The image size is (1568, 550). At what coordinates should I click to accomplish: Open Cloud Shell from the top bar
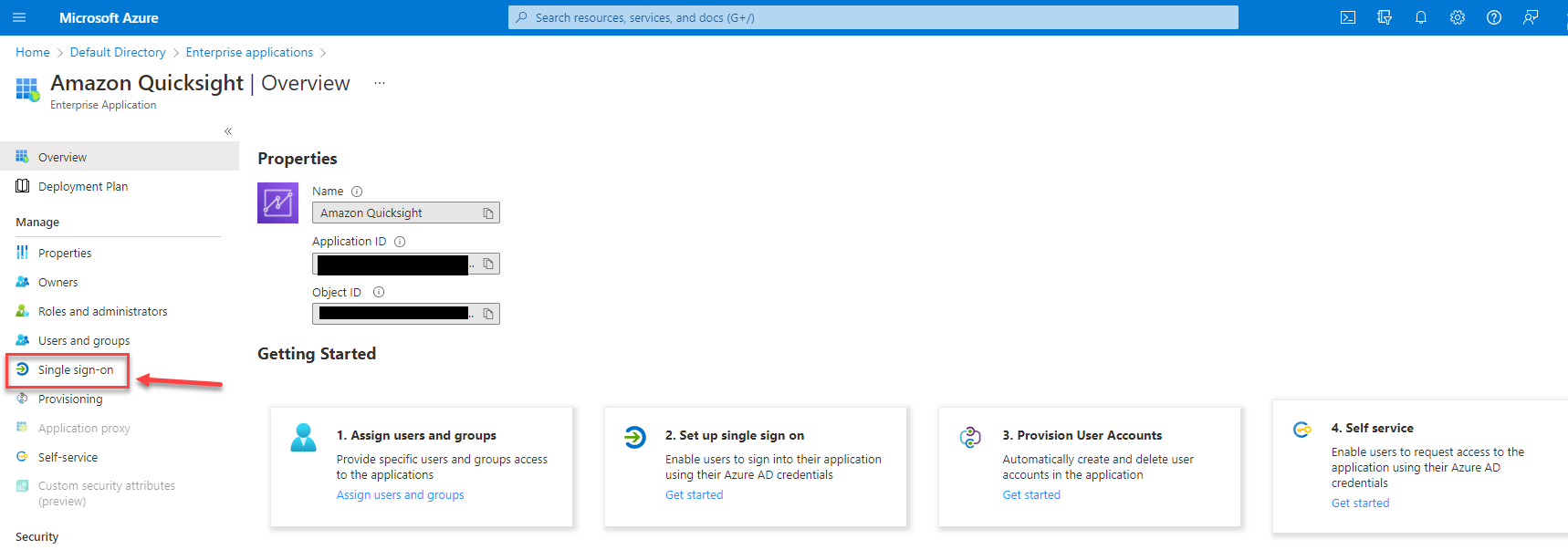(x=1348, y=17)
